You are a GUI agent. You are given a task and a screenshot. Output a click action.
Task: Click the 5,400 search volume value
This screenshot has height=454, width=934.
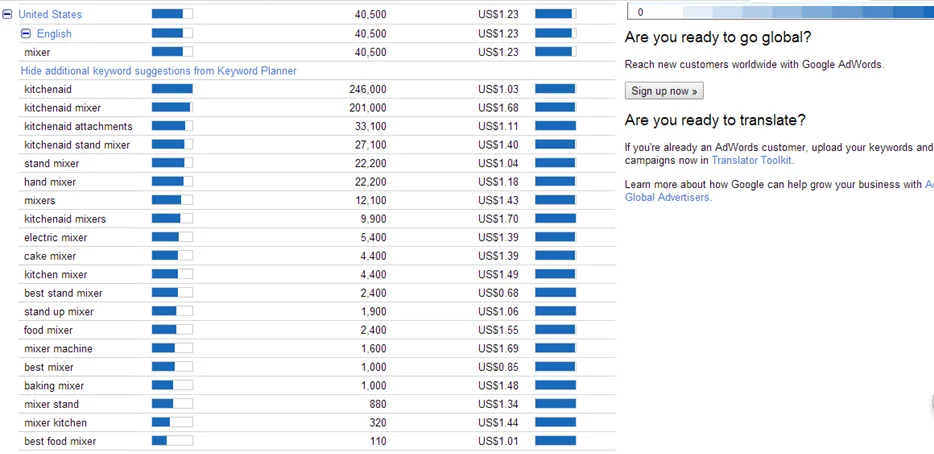click(373, 237)
